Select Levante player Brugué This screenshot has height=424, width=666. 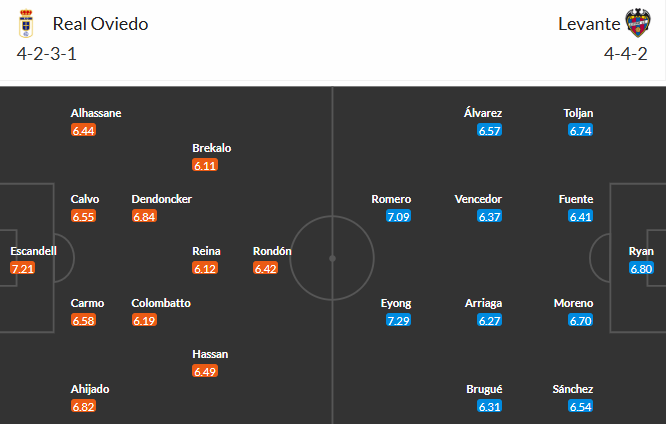(x=483, y=389)
